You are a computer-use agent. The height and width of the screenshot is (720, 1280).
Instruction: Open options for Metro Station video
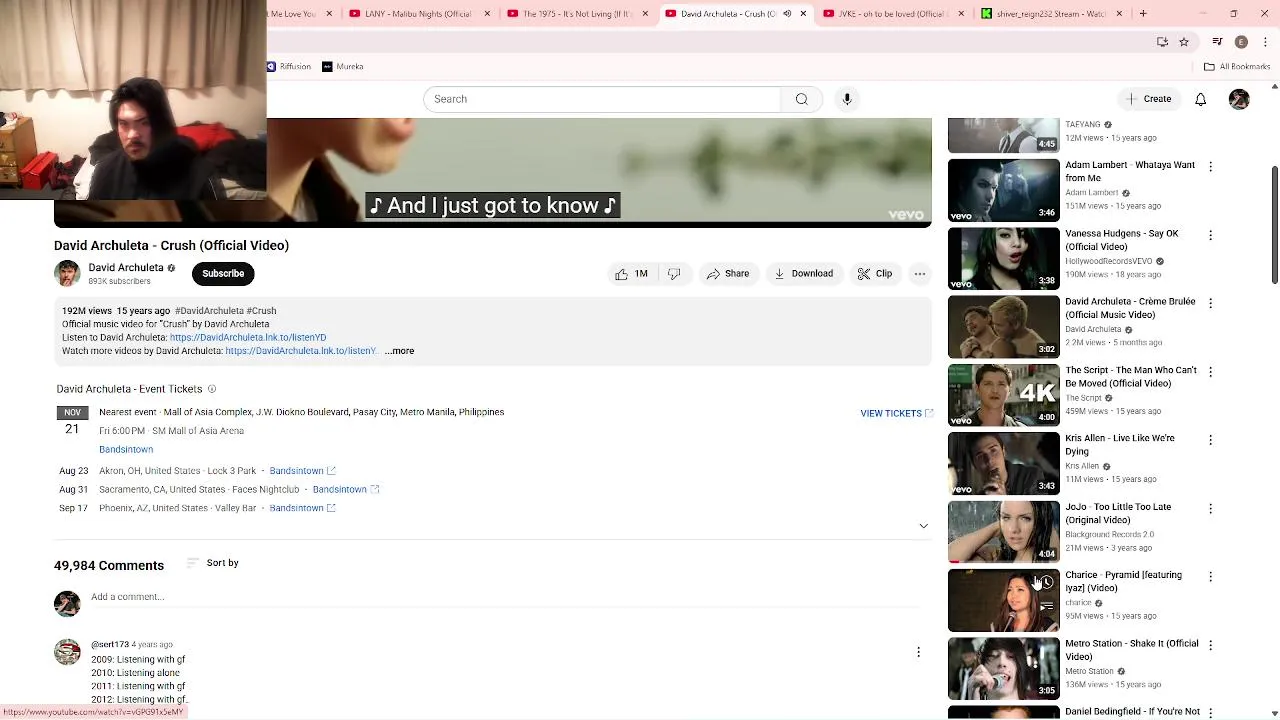pyautogui.click(x=1210, y=645)
